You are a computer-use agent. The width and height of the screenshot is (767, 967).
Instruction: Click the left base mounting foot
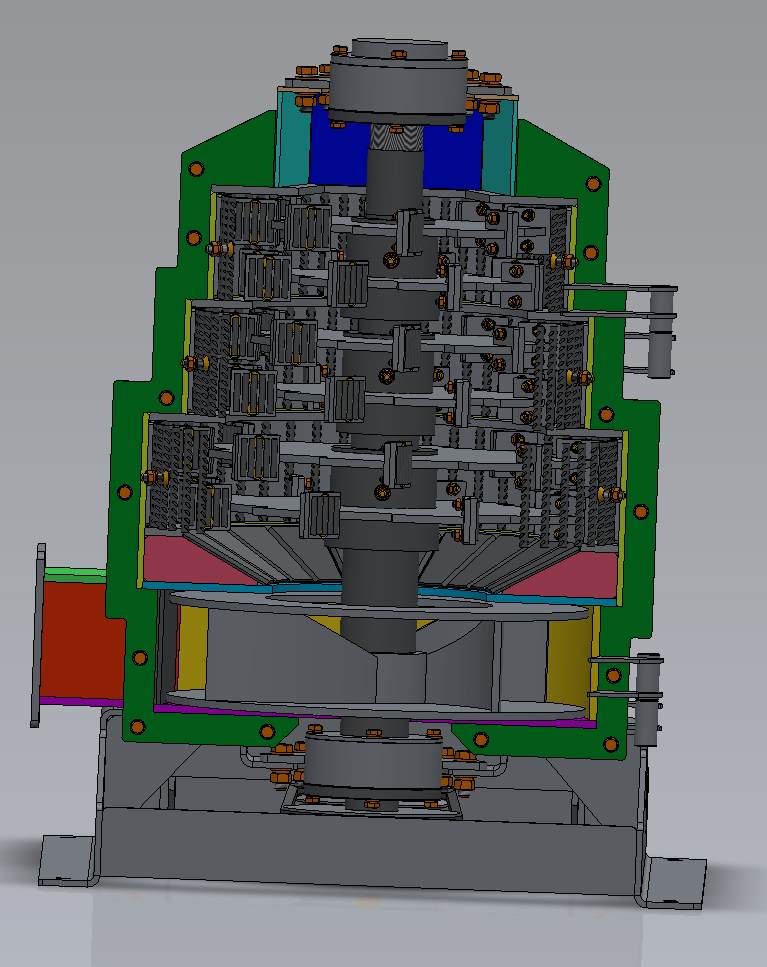coord(68,860)
